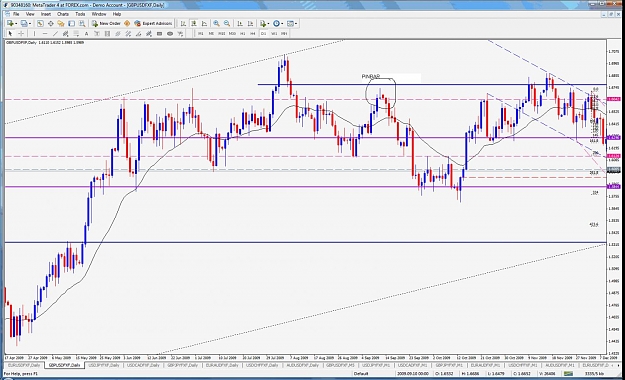Select the Crosshair tool
Viewport: 625px width, 380px height.
(21, 33)
